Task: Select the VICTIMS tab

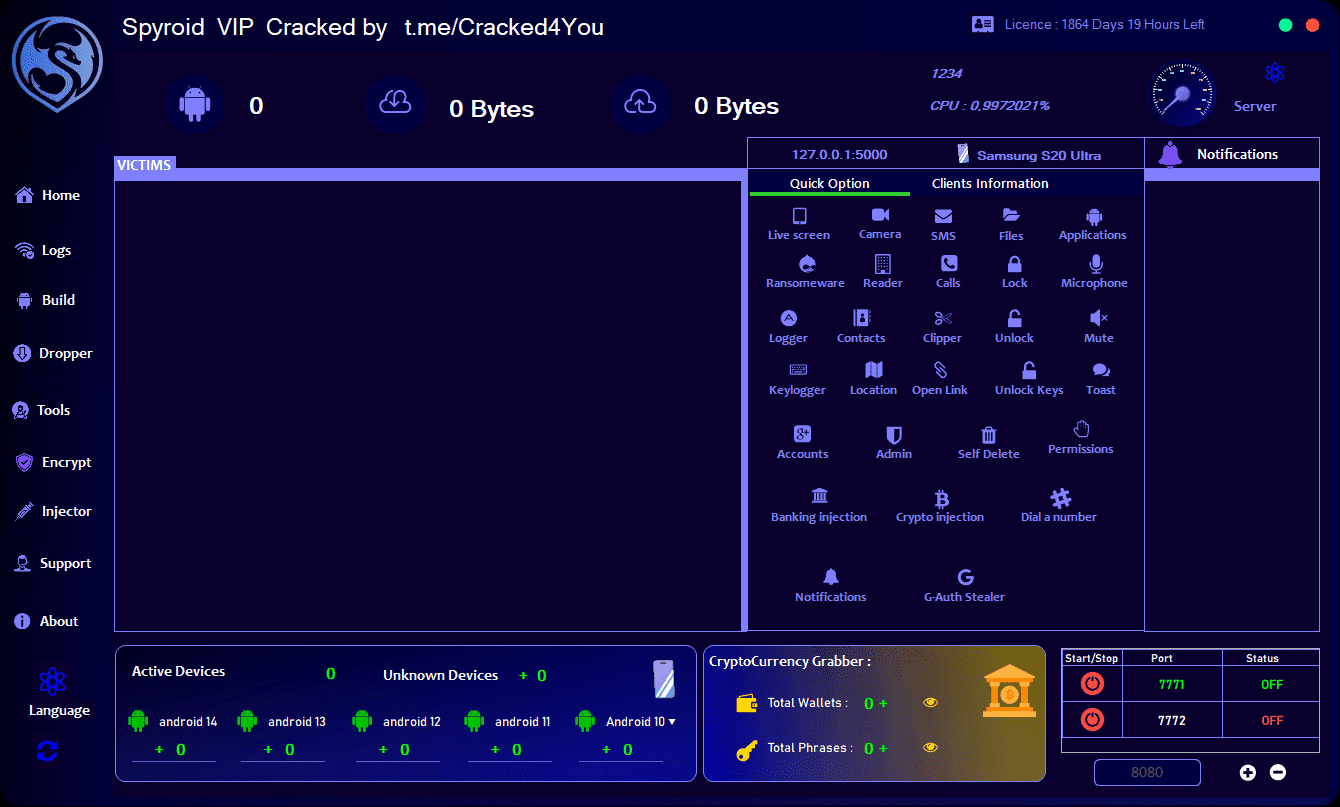Action: (x=144, y=164)
